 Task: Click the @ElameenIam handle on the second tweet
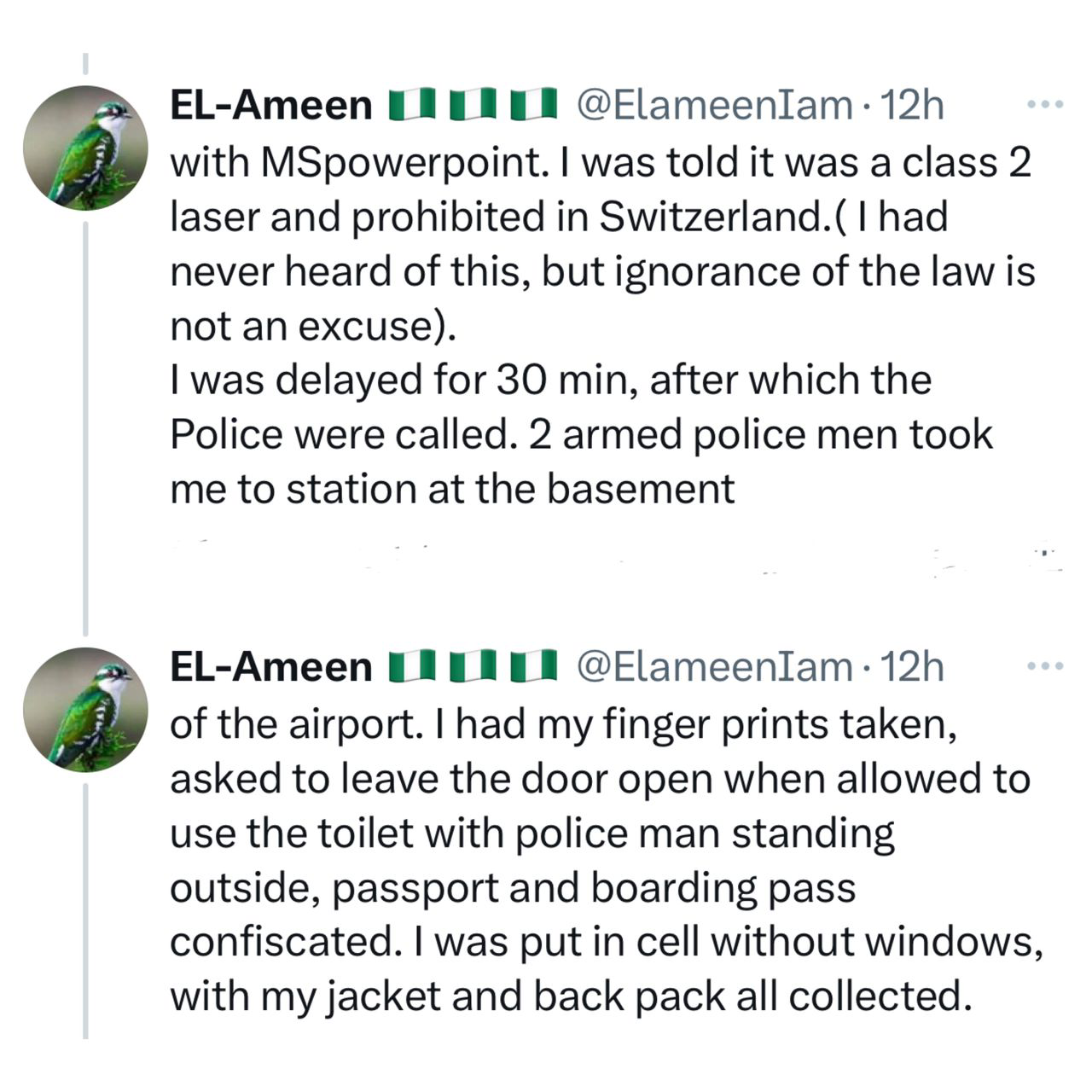(715, 666)
